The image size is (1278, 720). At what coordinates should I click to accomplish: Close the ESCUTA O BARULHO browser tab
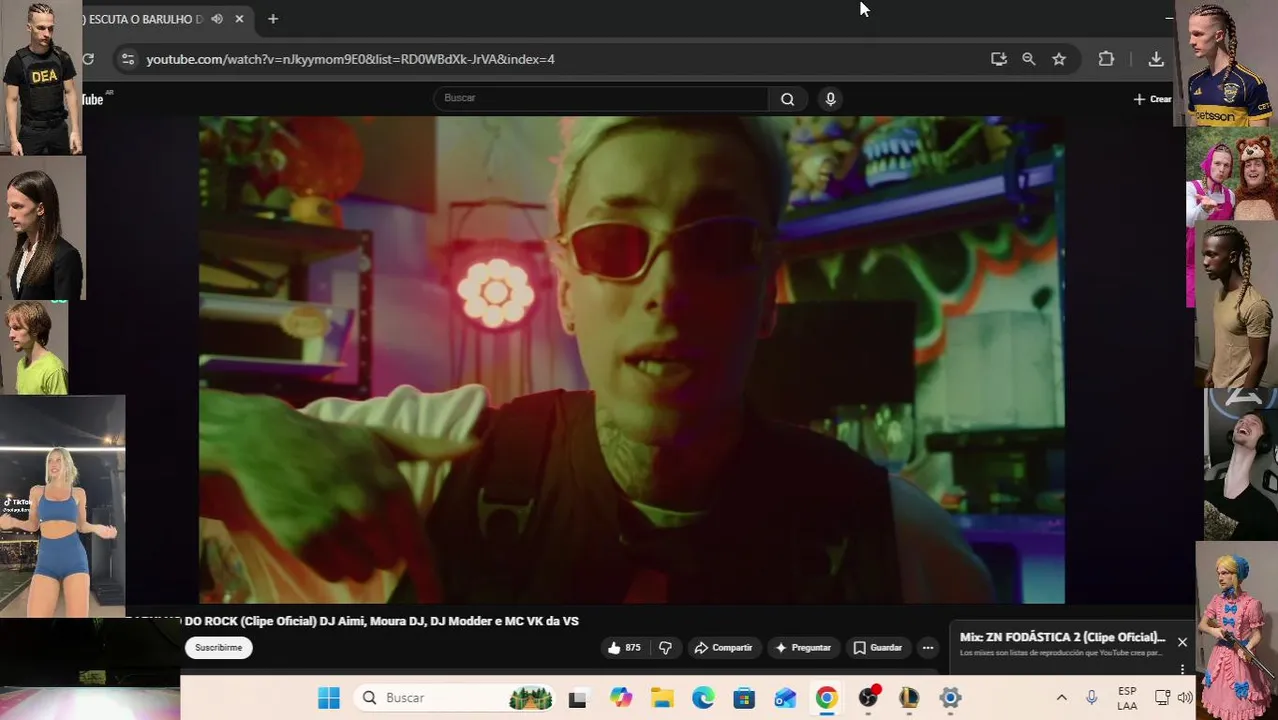click(239, 19)
